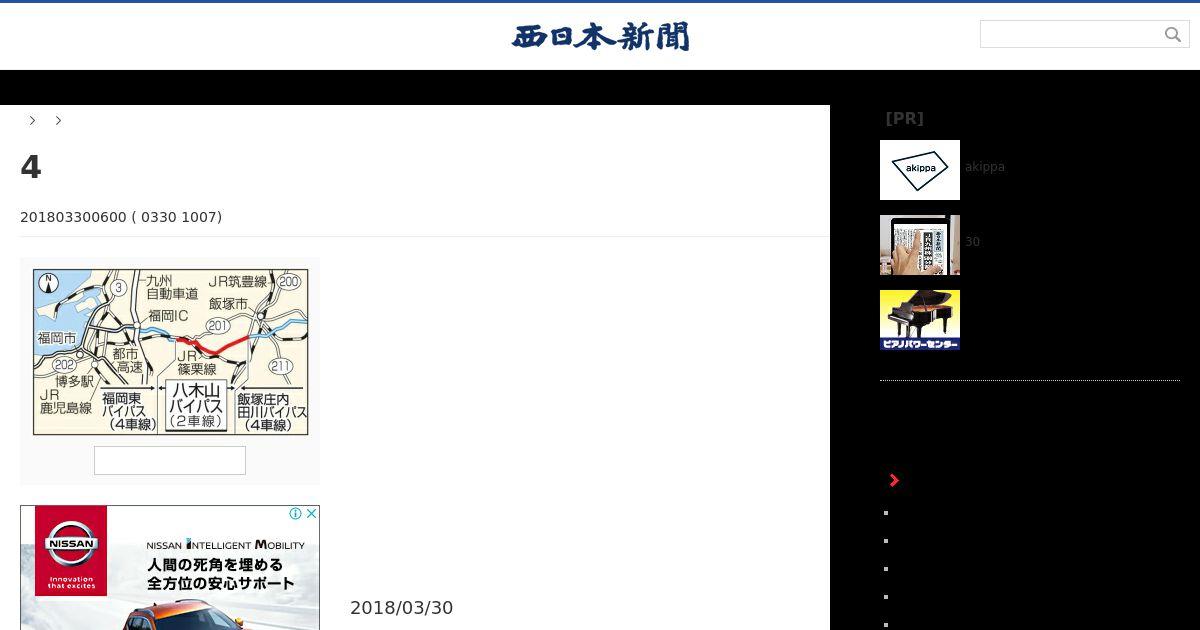1200x630 pixels.
Task: Click the tablet newspaper PR thumbnail
Action: click(920, 245)
